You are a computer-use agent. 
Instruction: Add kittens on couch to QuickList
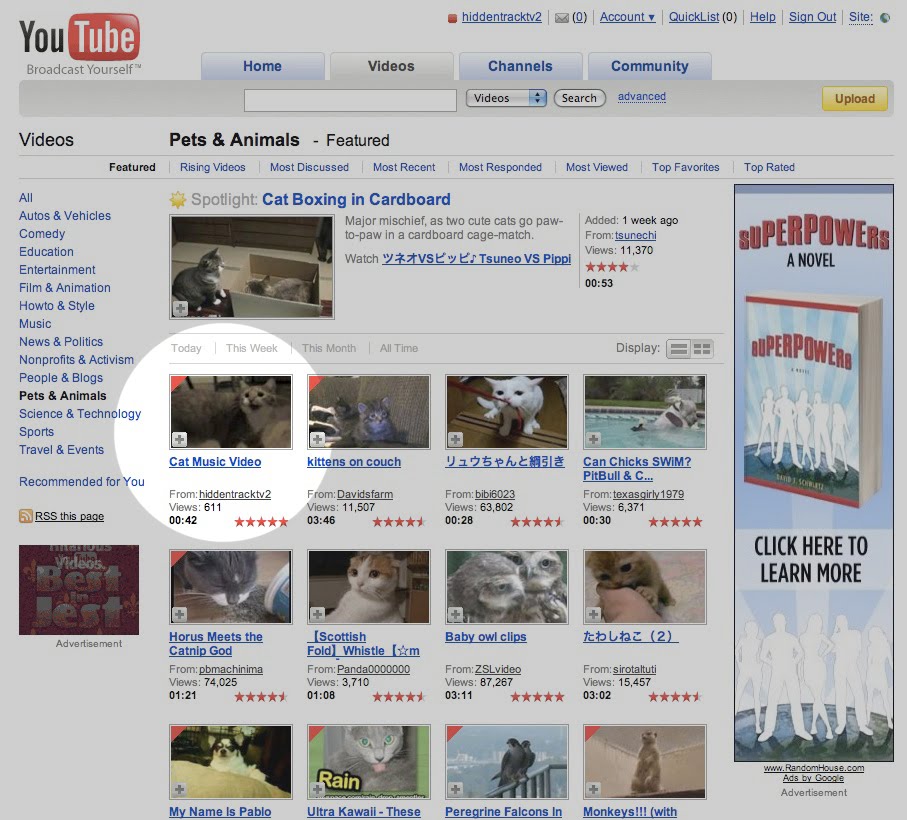point(318,439)
